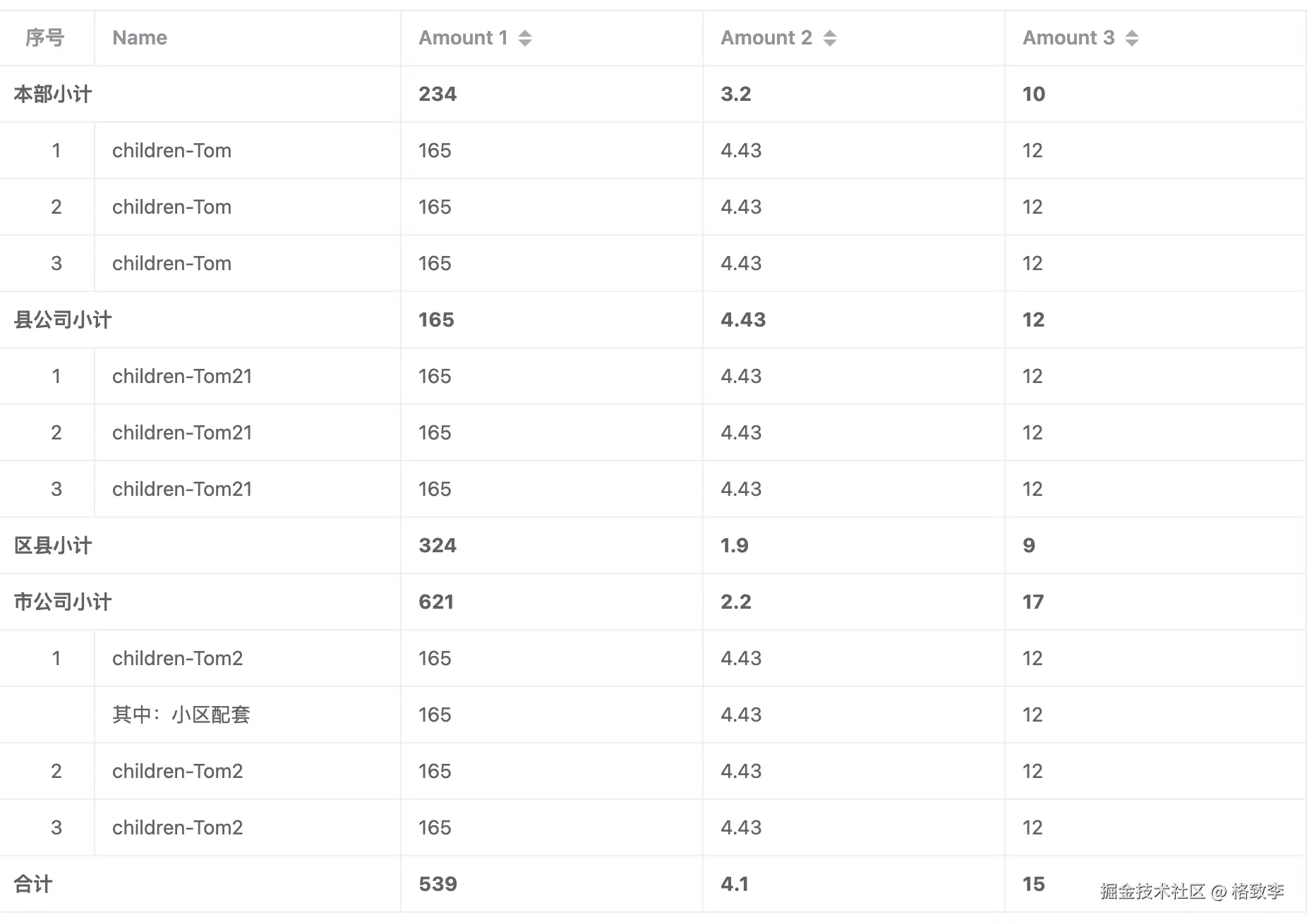Toggle sorting on Amount 3 column
The width and height of the screenshot is (1307, 924).
click(1131, 38)
